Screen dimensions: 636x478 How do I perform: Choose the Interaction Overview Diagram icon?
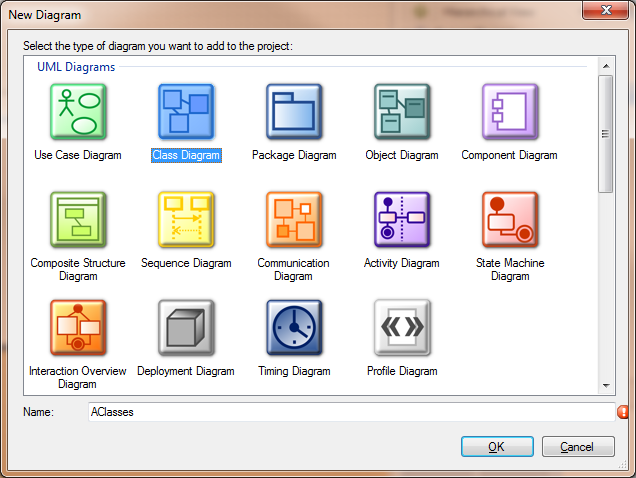[x=78, y=327]
